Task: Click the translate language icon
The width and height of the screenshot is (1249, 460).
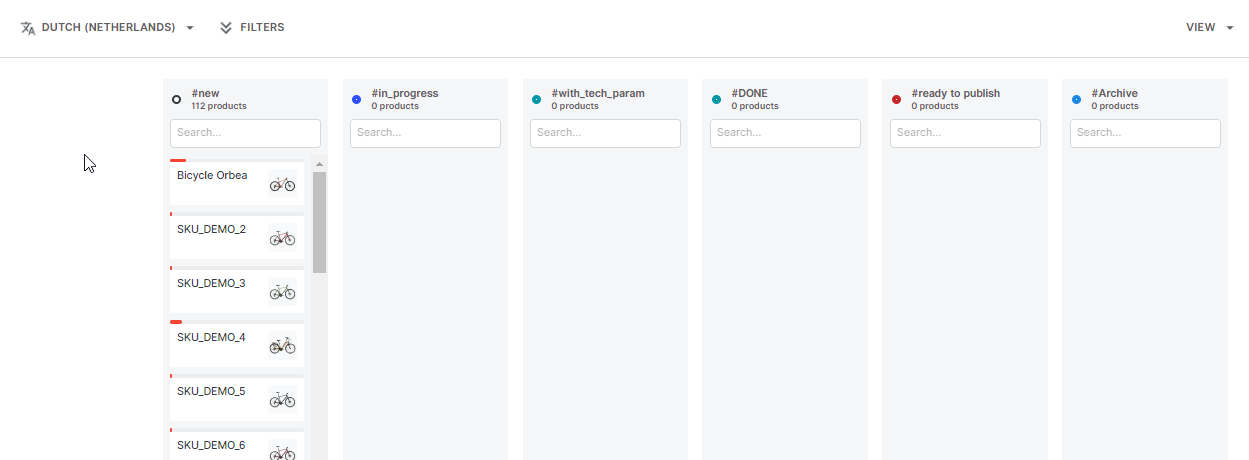Action: click(28, 28)
